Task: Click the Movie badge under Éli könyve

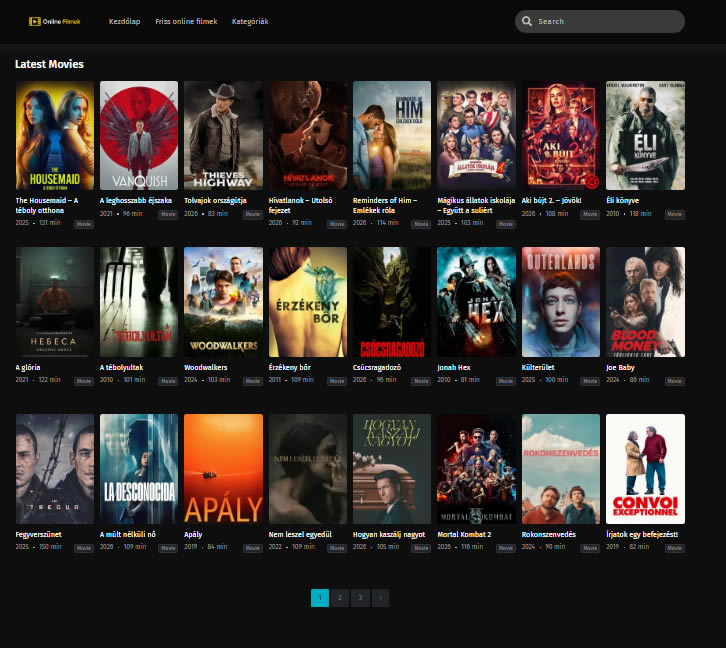Action: (675, 214)
